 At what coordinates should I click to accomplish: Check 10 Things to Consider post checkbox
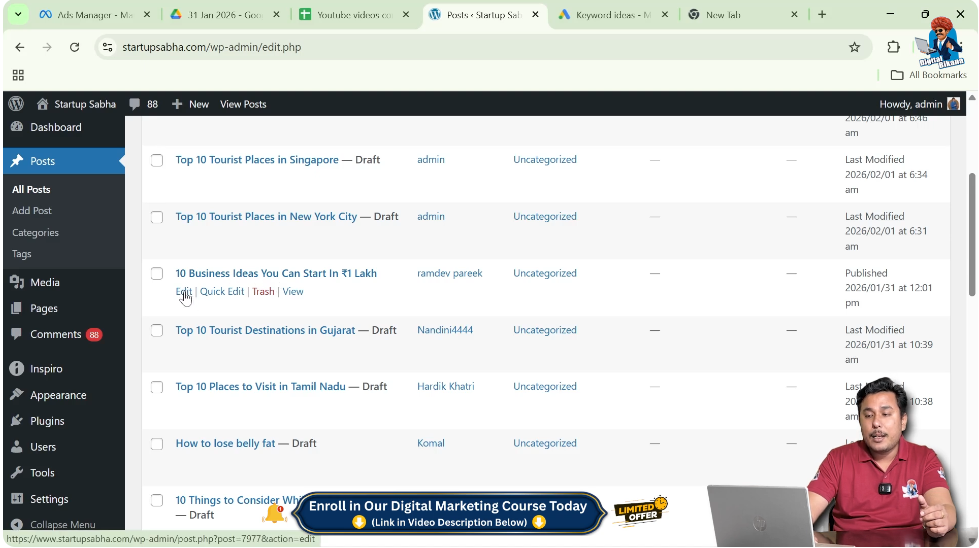pos(157,501)
